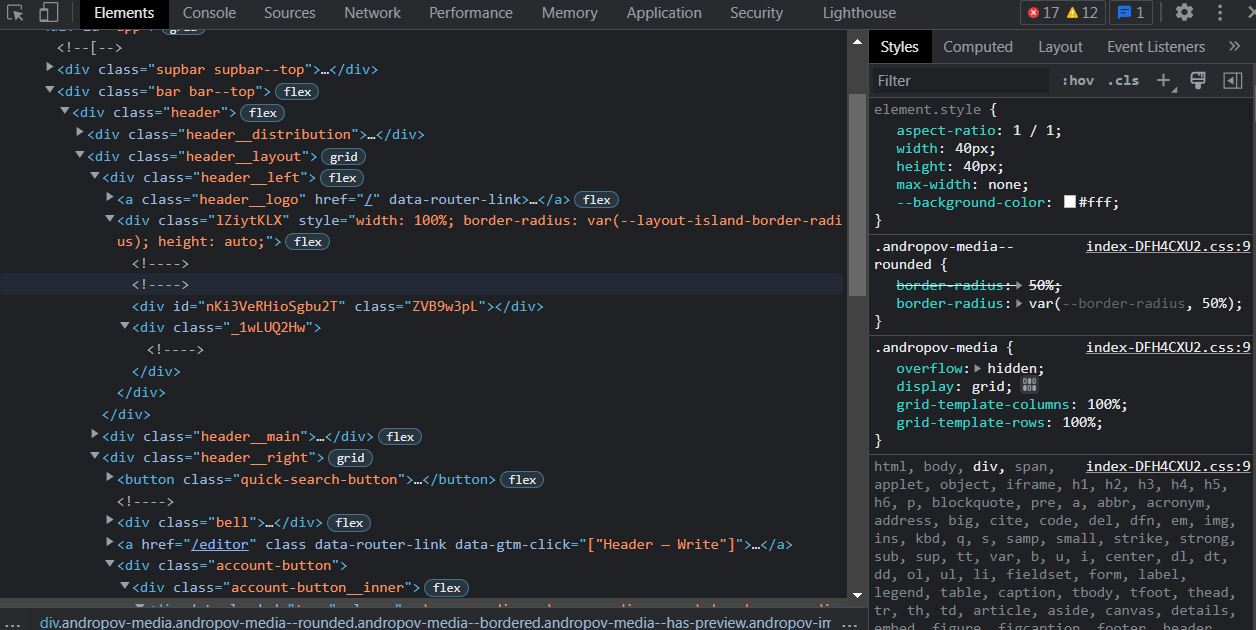Click the yellow warnings count badge
1256x630 pixels.
click(x=1082, y=13)
